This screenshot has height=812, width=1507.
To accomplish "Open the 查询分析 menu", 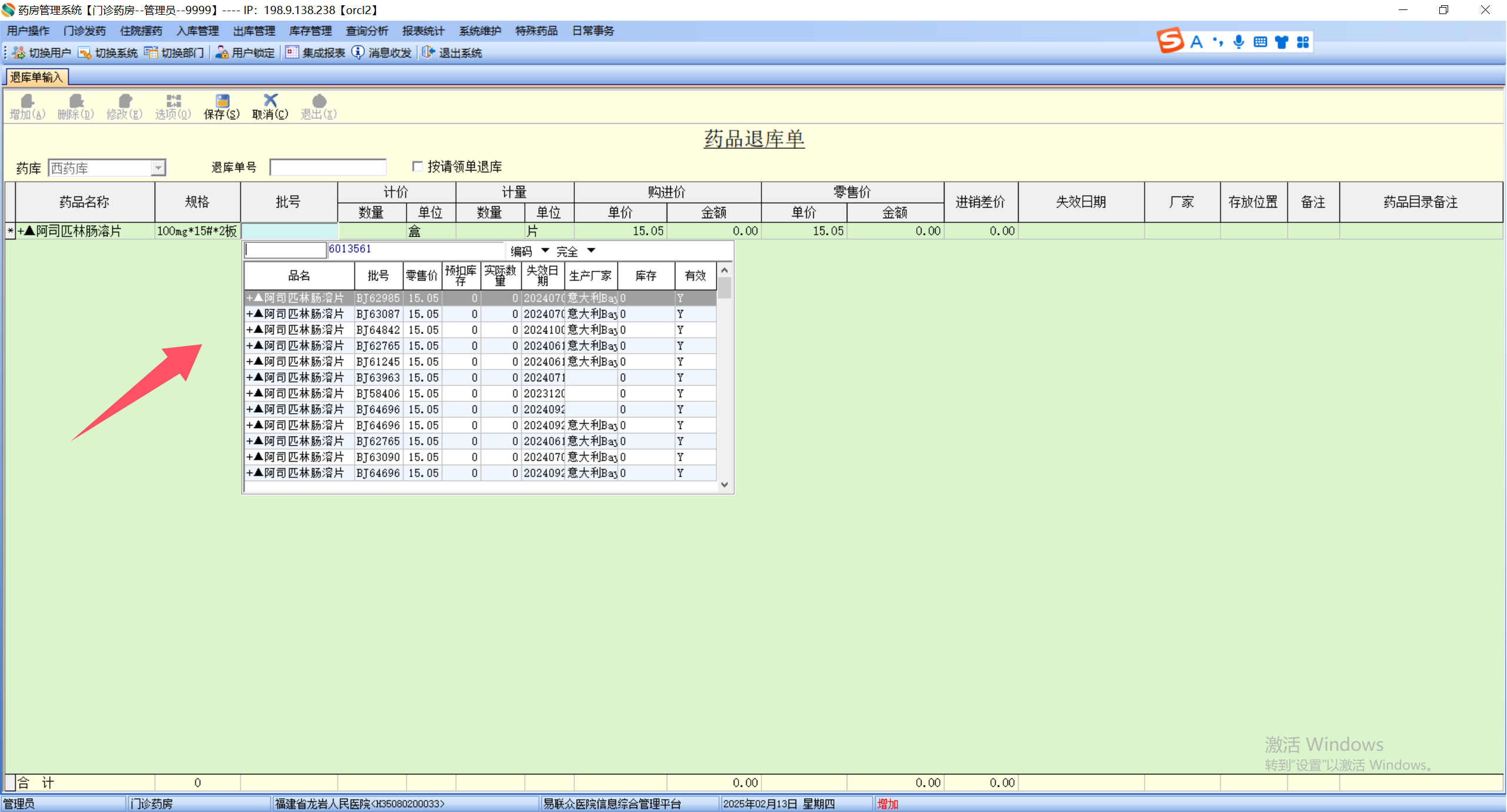I will pos(367,31).
